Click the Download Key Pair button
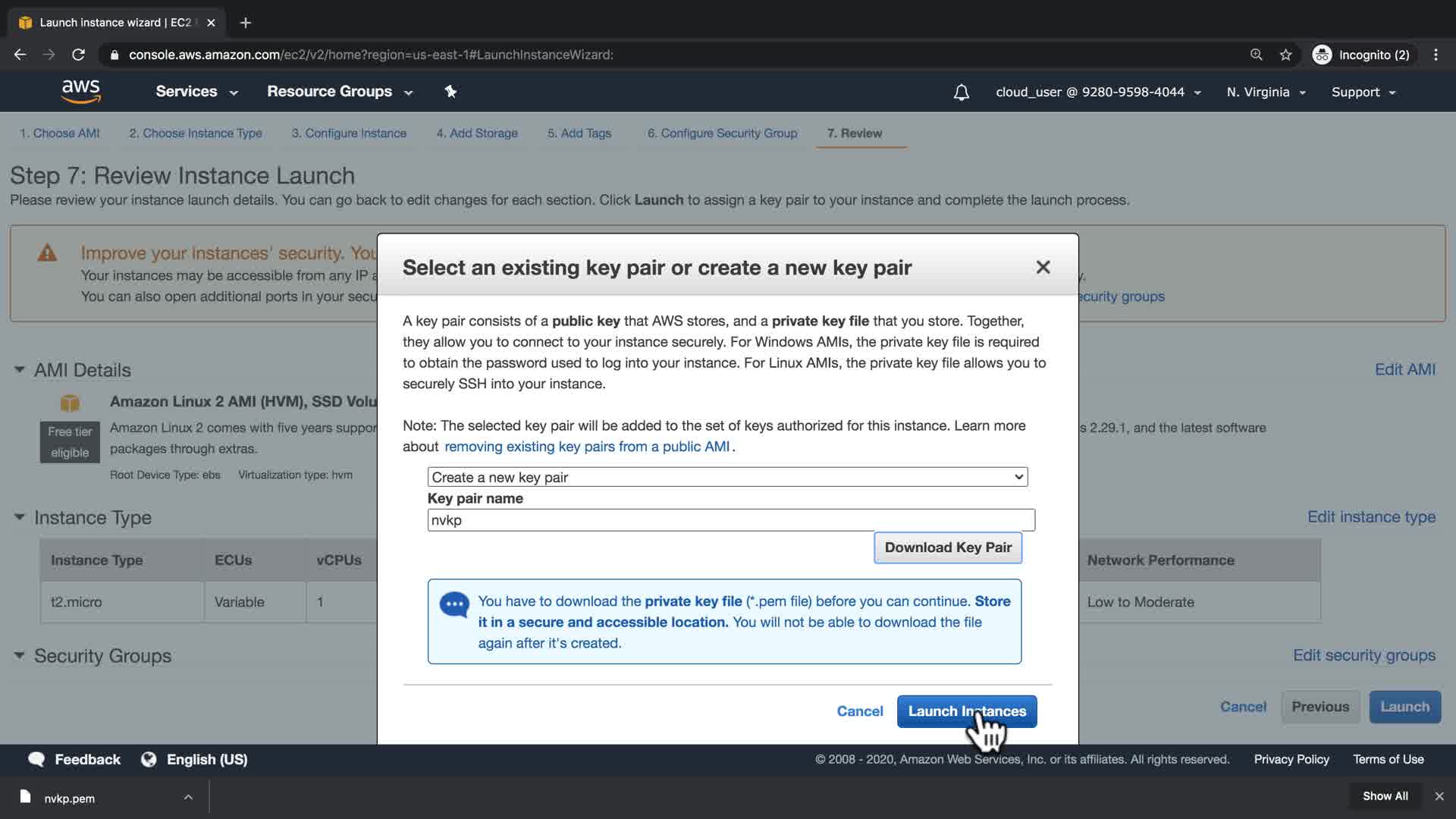 pos(947,548)
